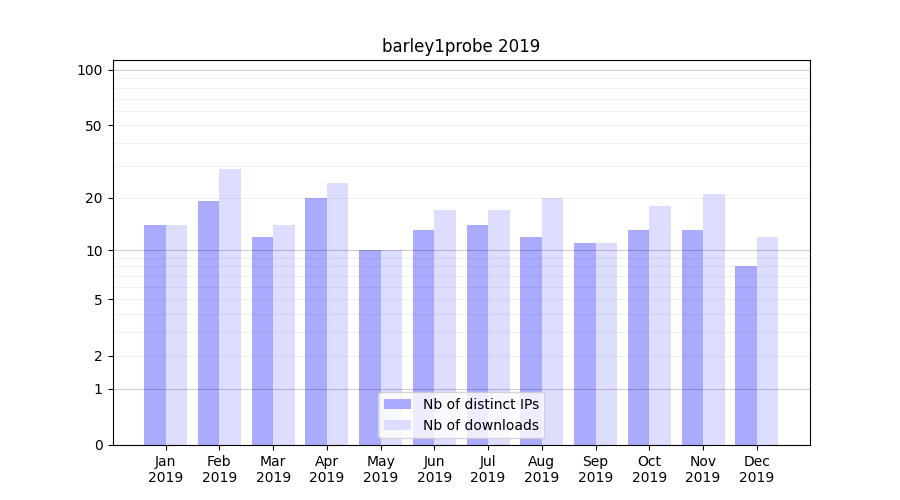The width and height of the screenshot is (900, 500).
Task: Click the Oct 2019 distinct IPs bar
Action: (x=638, y=337)
